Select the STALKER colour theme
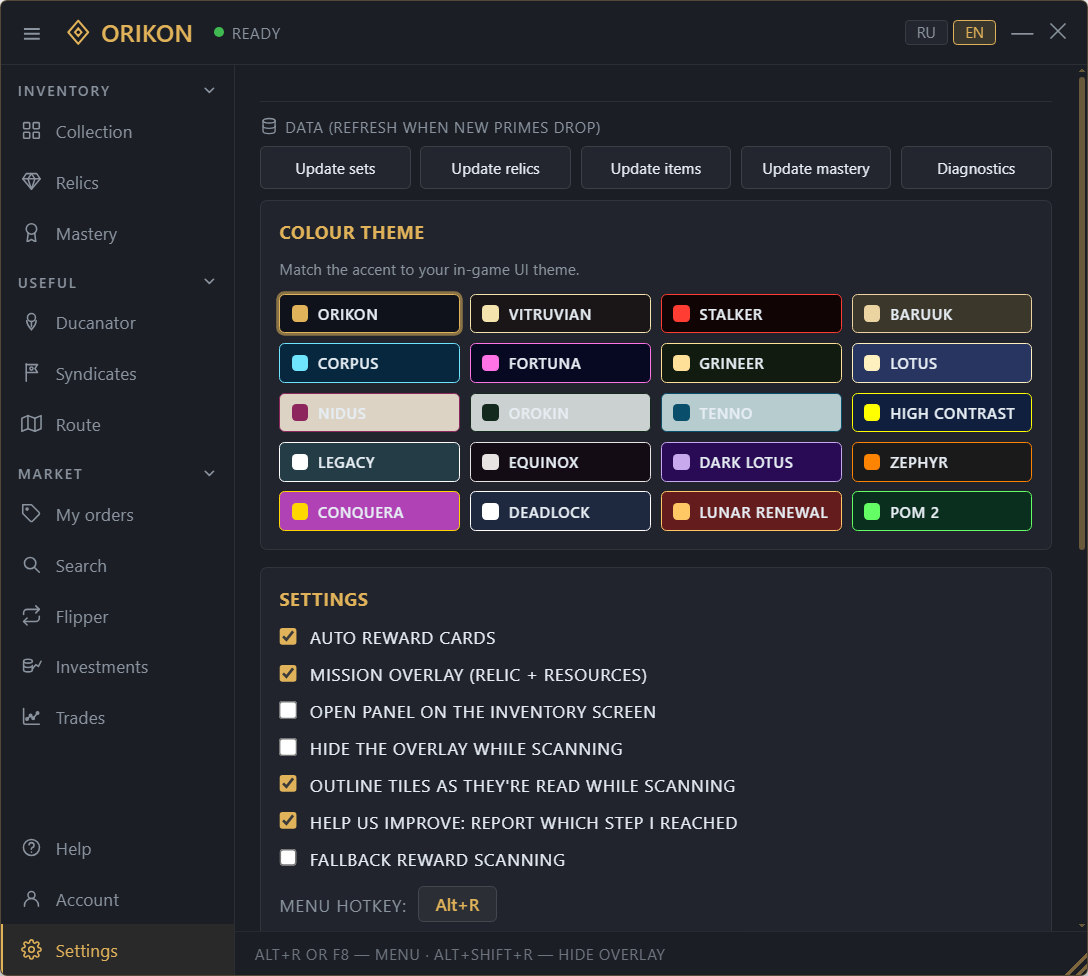Screen dimensions: 1088x976 pos(751,314)
